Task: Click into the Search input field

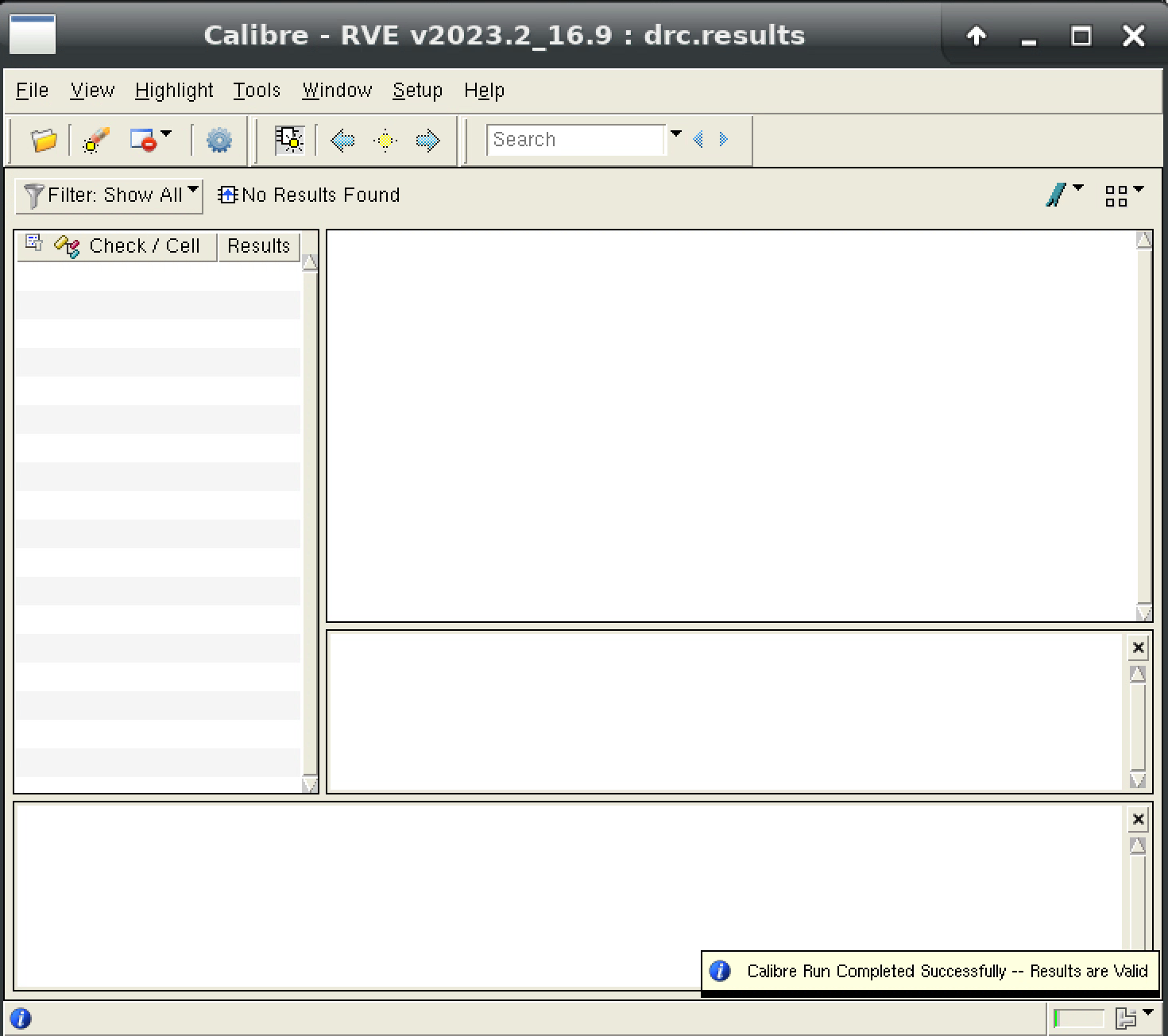Action: [x=575, y=140]
